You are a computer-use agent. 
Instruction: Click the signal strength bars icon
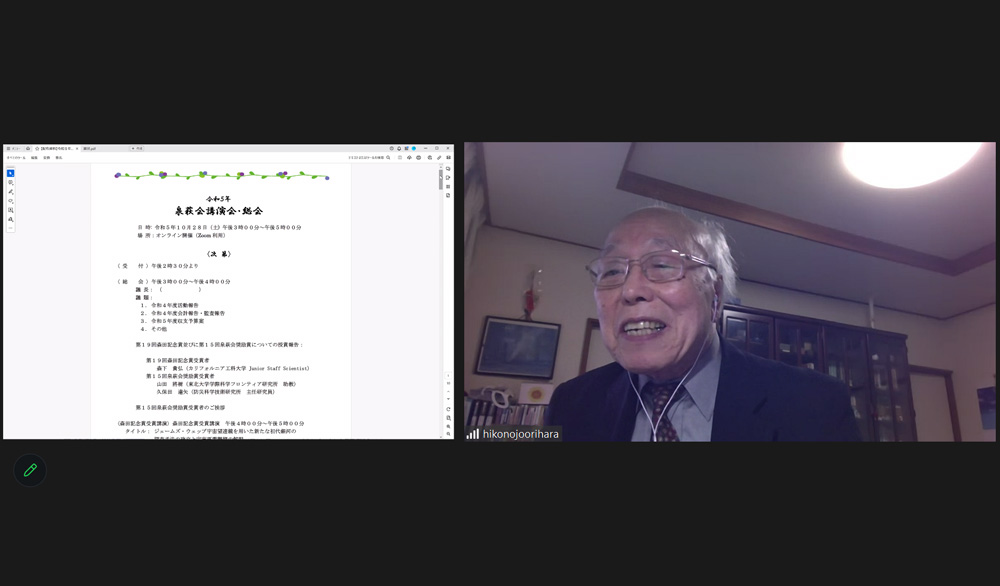coord(473,434)
